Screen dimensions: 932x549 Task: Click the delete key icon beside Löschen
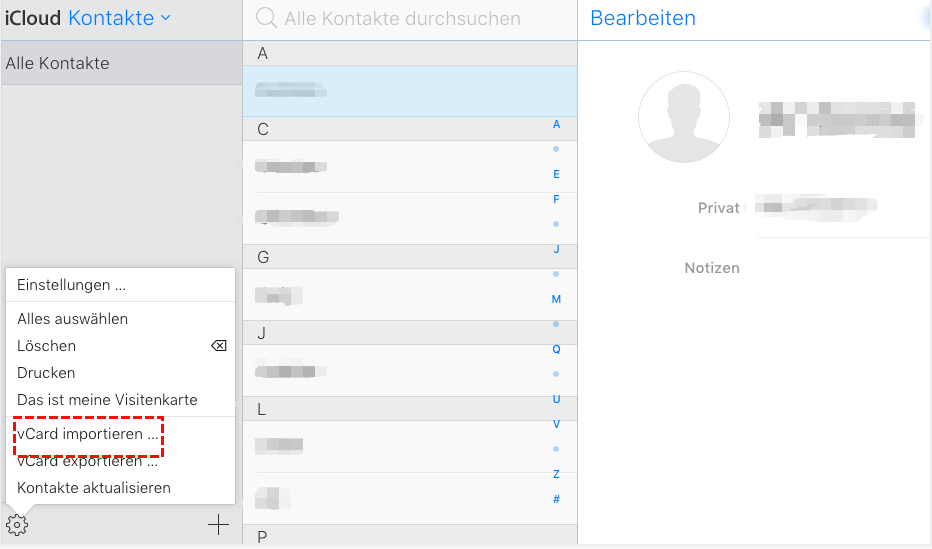(218, 346)
